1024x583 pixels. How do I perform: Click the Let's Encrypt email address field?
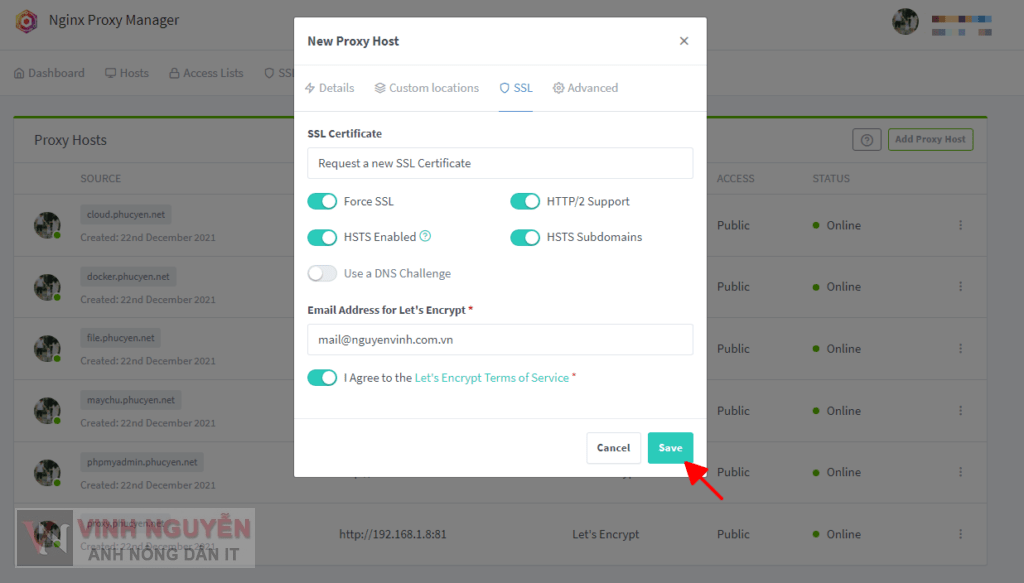[x=500, y=339]
